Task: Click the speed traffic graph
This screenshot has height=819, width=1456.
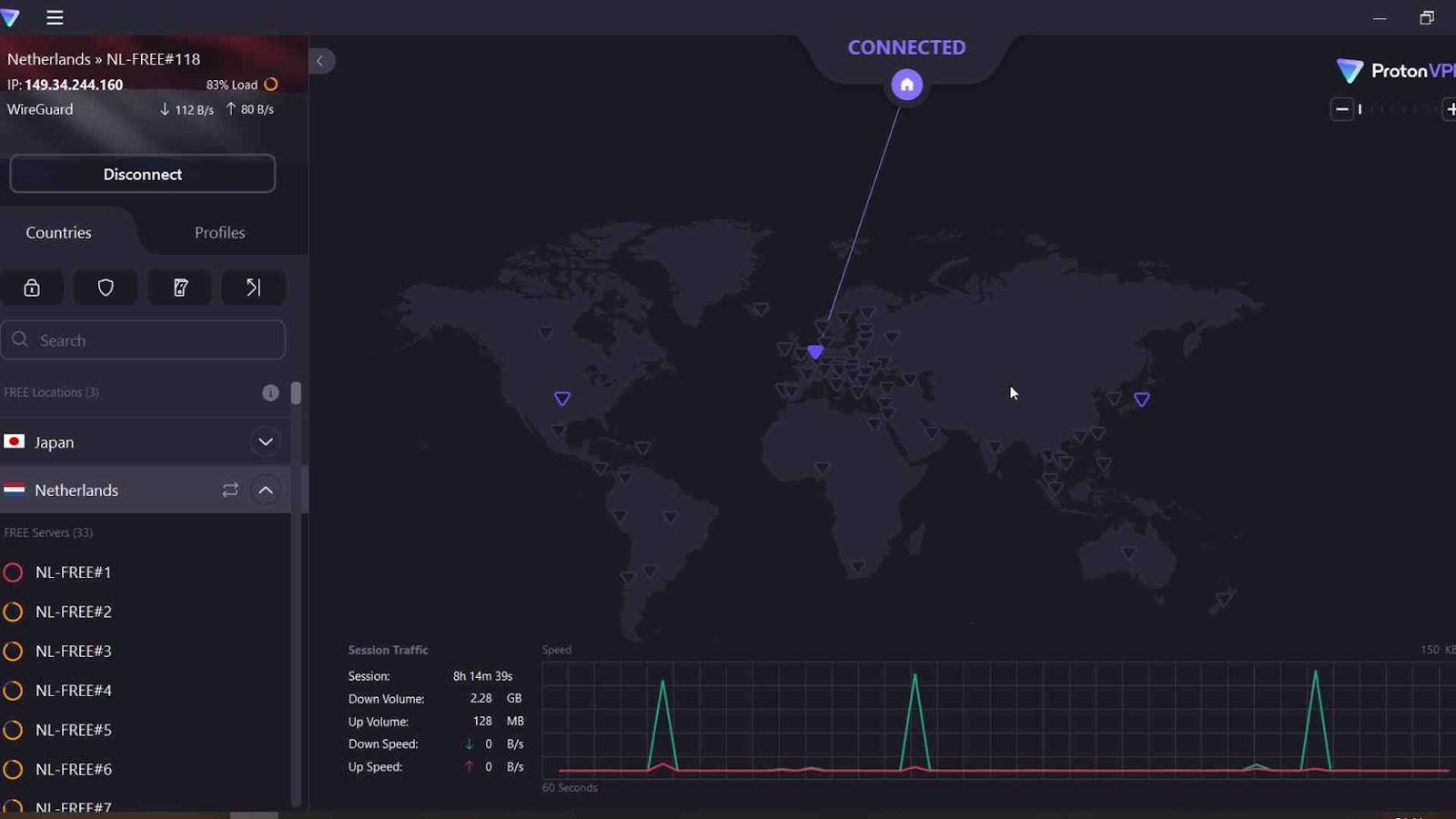Action: click(x=998, y=720)
